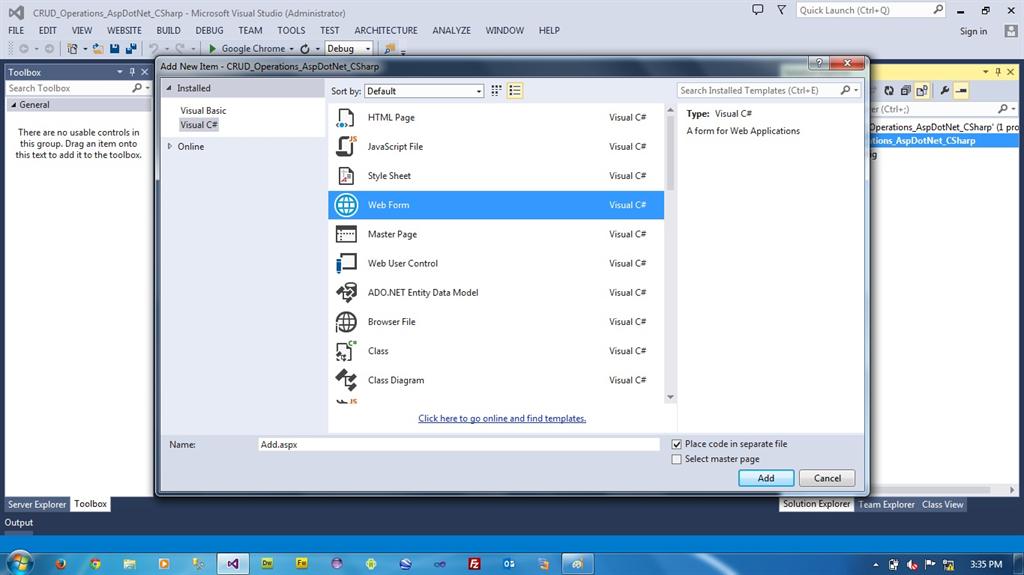Toggle Solution Explorer Show All Files icon
The width and height of the screenshot is (1024, 575).
pyautogui.click(x=922, y=91)
